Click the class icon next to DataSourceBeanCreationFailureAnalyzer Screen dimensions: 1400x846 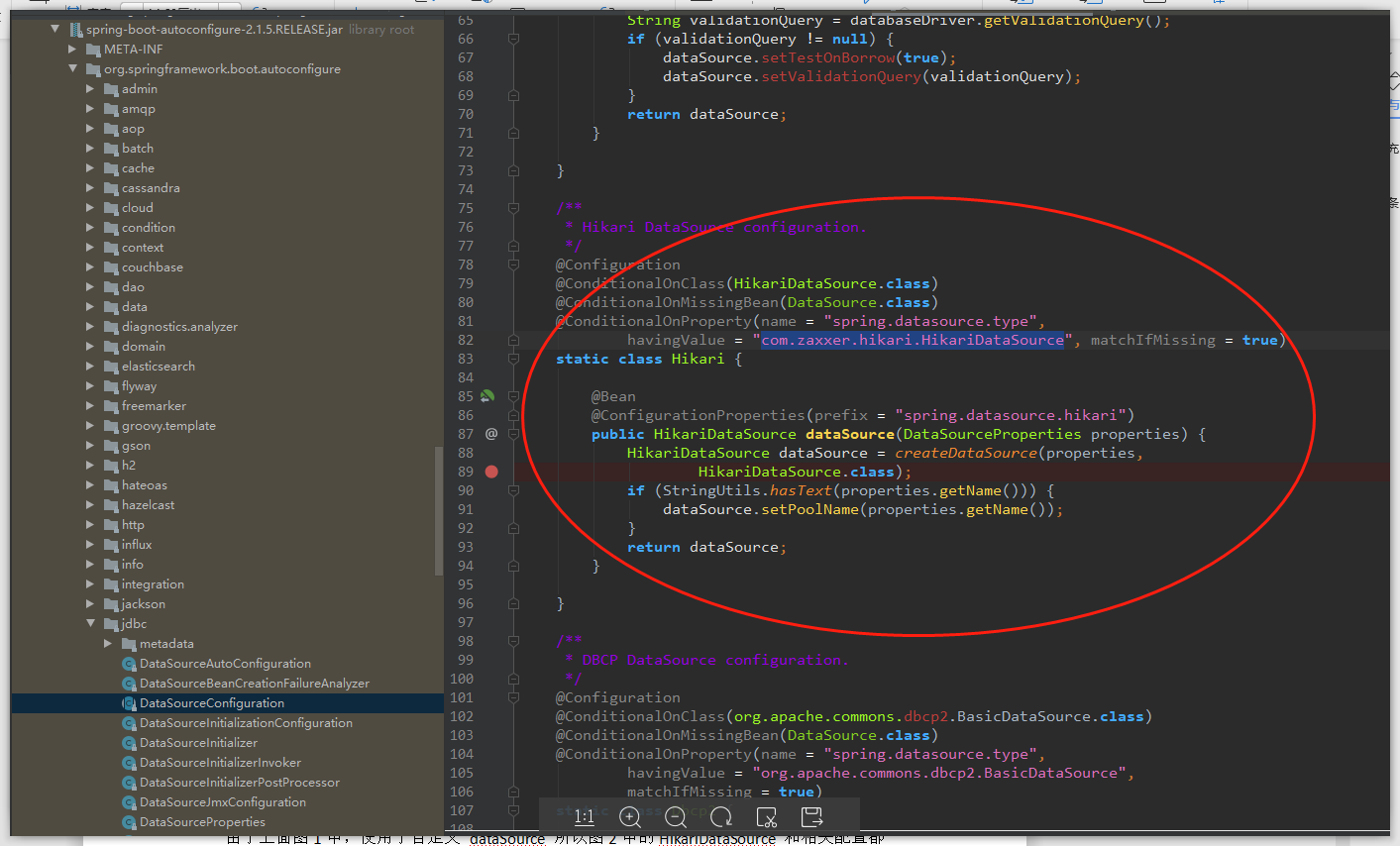click(129, 684)
